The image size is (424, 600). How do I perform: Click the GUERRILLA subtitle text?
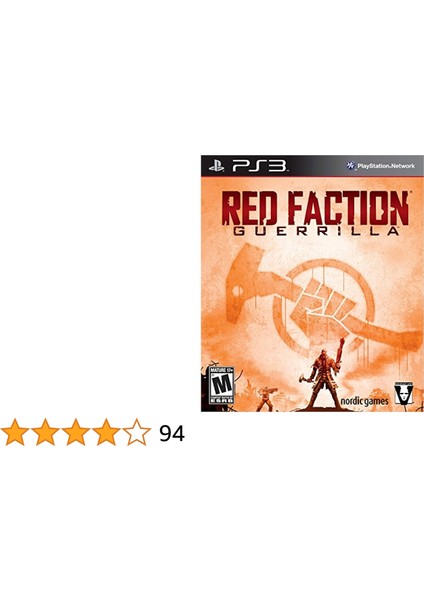(x=314, y=232)
